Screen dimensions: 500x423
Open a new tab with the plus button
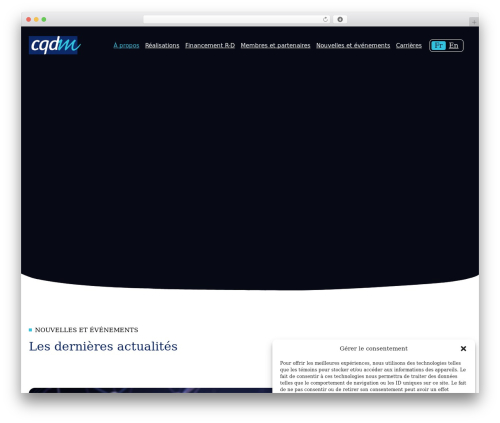click(x=474, y=22)
